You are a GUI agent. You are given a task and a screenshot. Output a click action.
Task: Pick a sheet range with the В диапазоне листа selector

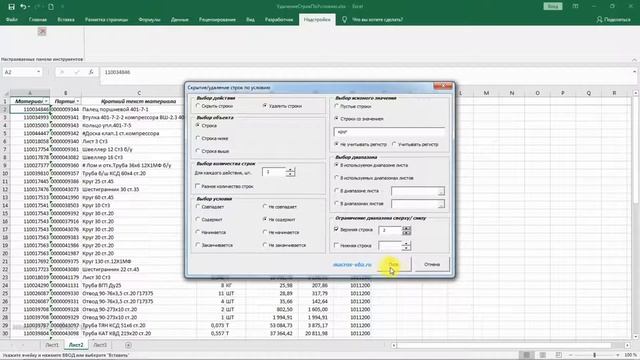441,191
